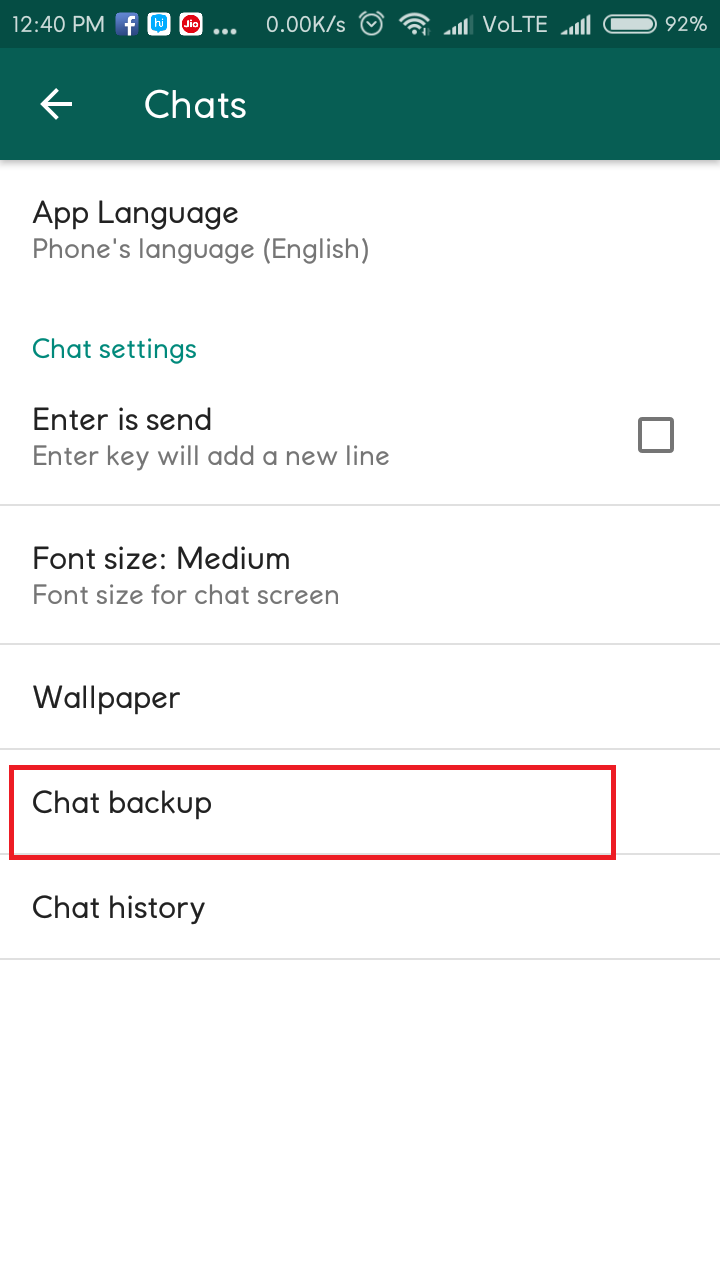Image resolution: width=720 pixels, height=1280 pixels.
Task: Tap the back arrow in the header
Action: pyautogui.click(x=57, y=105)
